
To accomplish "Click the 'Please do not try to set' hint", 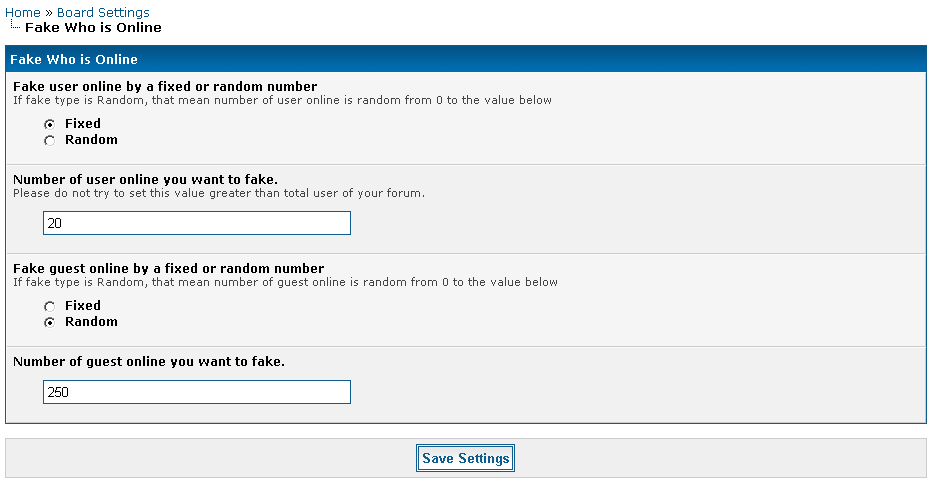I will 219,193.
